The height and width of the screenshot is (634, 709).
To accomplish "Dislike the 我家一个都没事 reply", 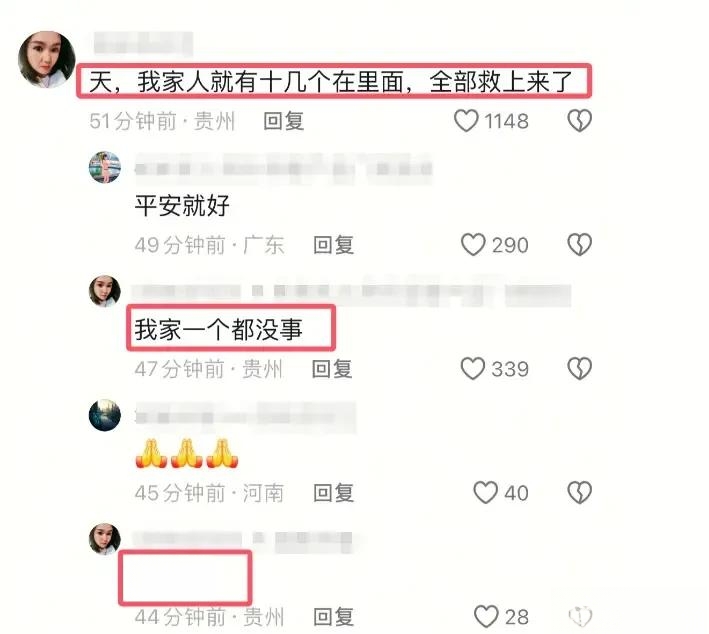I will click(x=580, y=368).
